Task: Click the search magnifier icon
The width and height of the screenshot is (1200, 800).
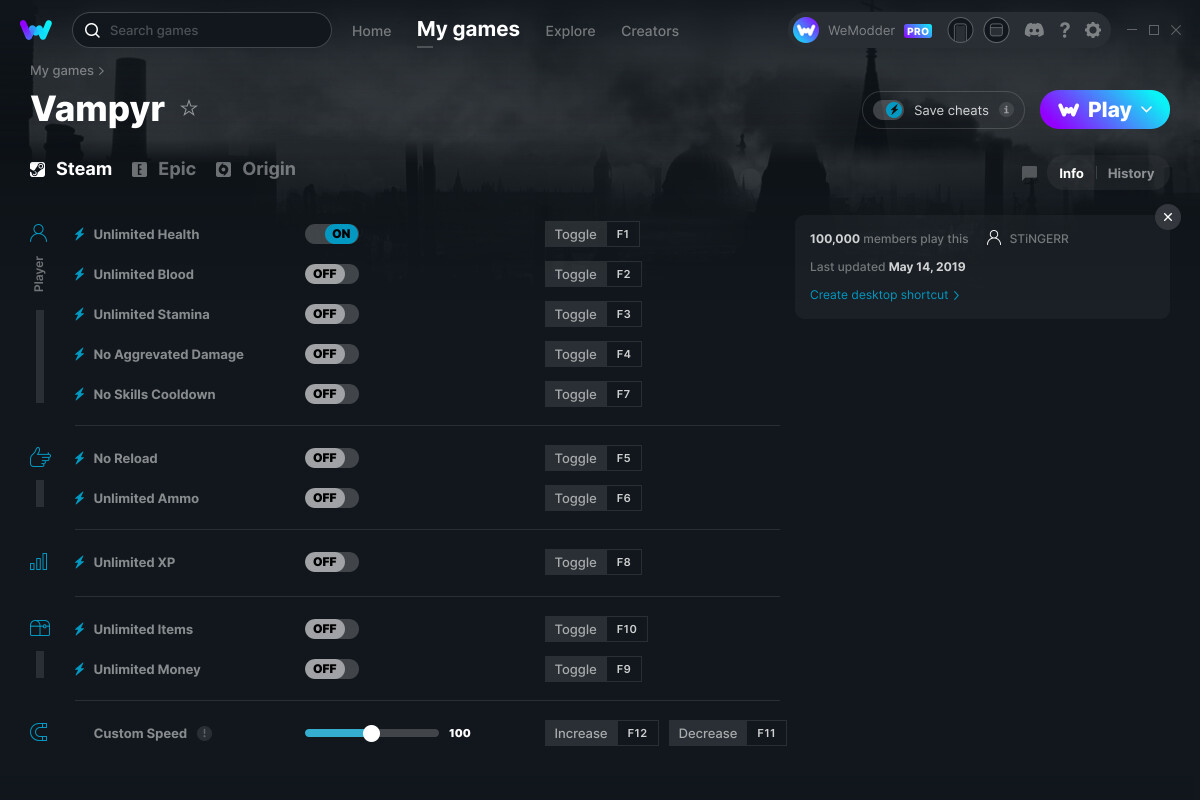Action: [x=92, y=30]
